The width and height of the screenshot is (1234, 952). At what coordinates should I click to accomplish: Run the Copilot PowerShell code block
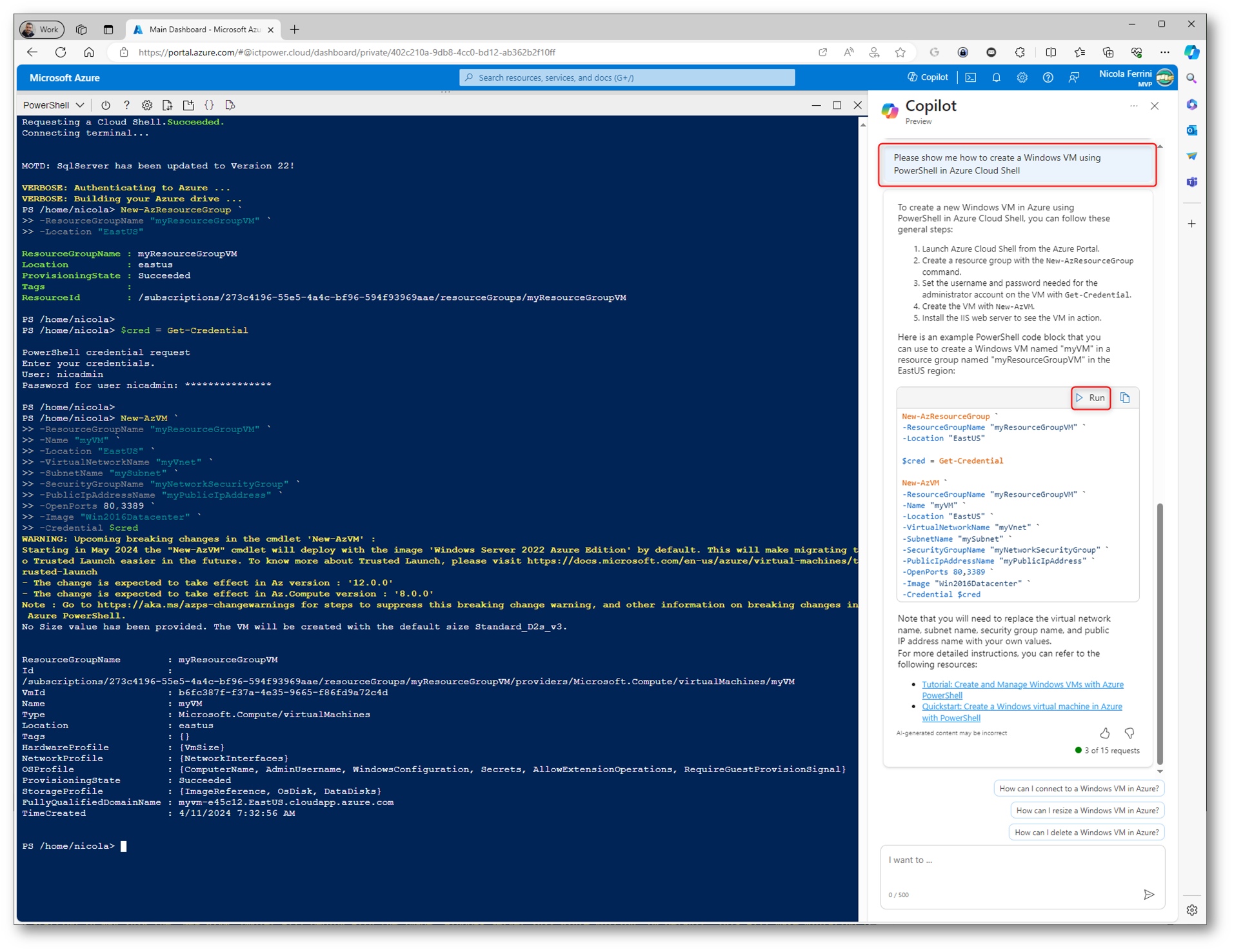click(x=1091, y=398)
